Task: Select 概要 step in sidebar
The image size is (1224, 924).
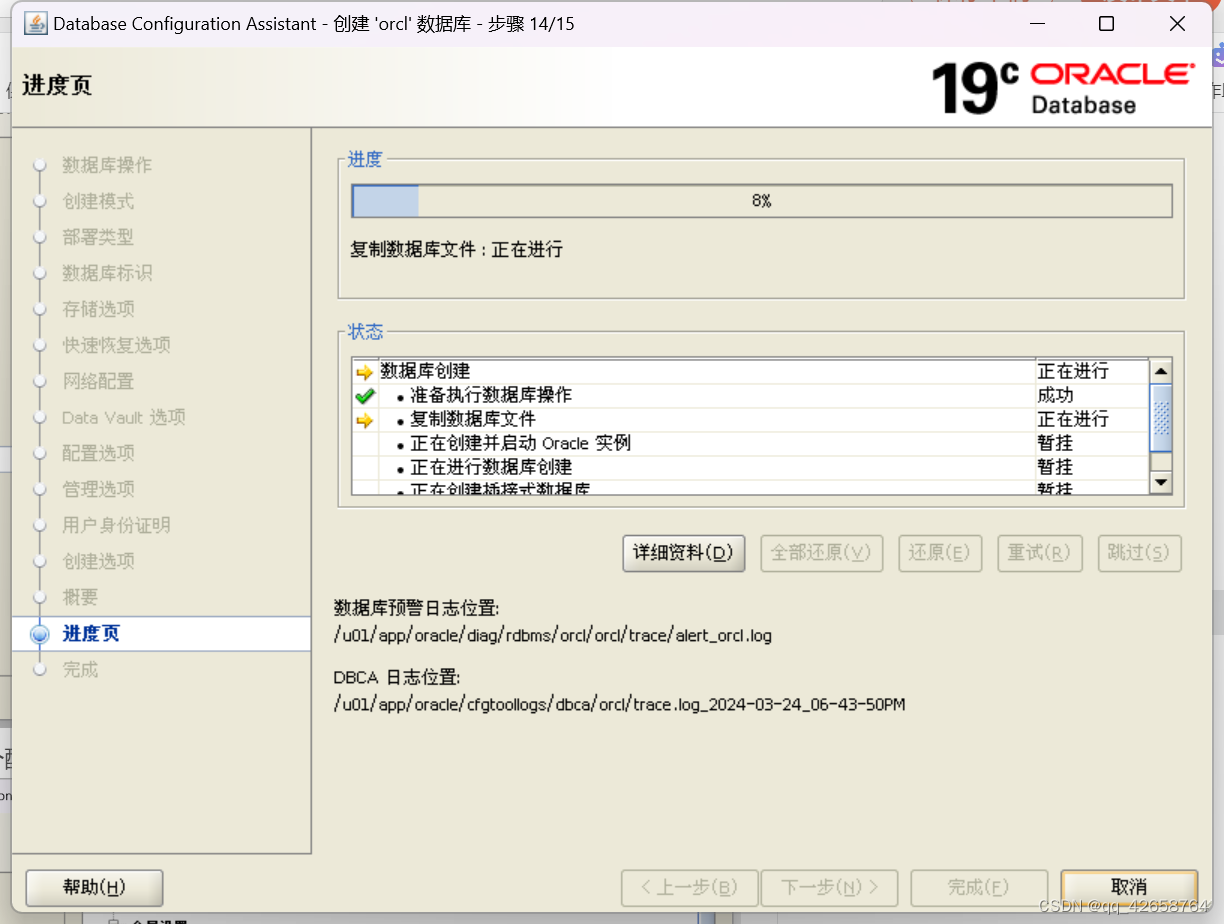Action: pyautogui.click(x=80, y=597)
